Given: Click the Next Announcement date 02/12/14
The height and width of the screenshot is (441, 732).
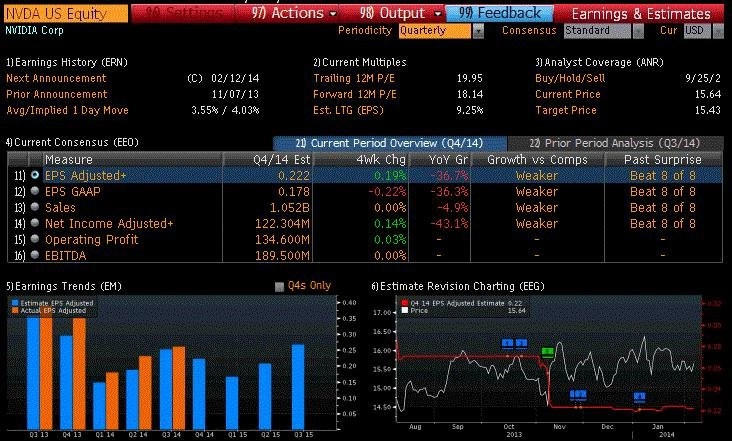Looking at the screenshot, I should (235, 78).
